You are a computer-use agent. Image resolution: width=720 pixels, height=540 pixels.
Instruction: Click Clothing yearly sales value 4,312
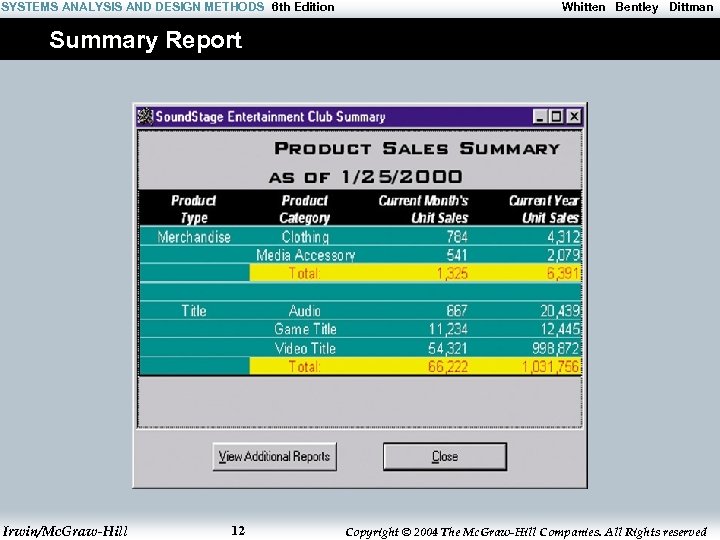coord(563,237)
